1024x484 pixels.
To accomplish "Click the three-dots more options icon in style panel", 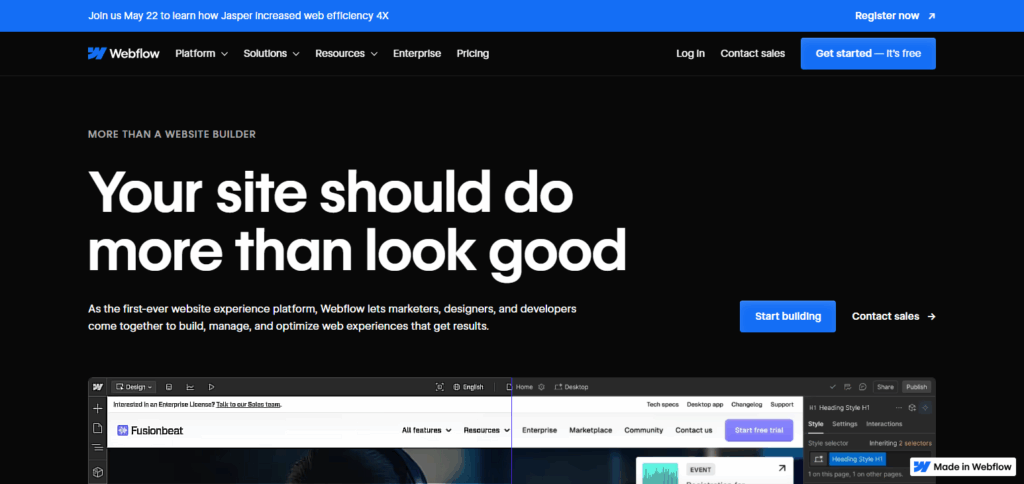I will click(x=899, y=407).
